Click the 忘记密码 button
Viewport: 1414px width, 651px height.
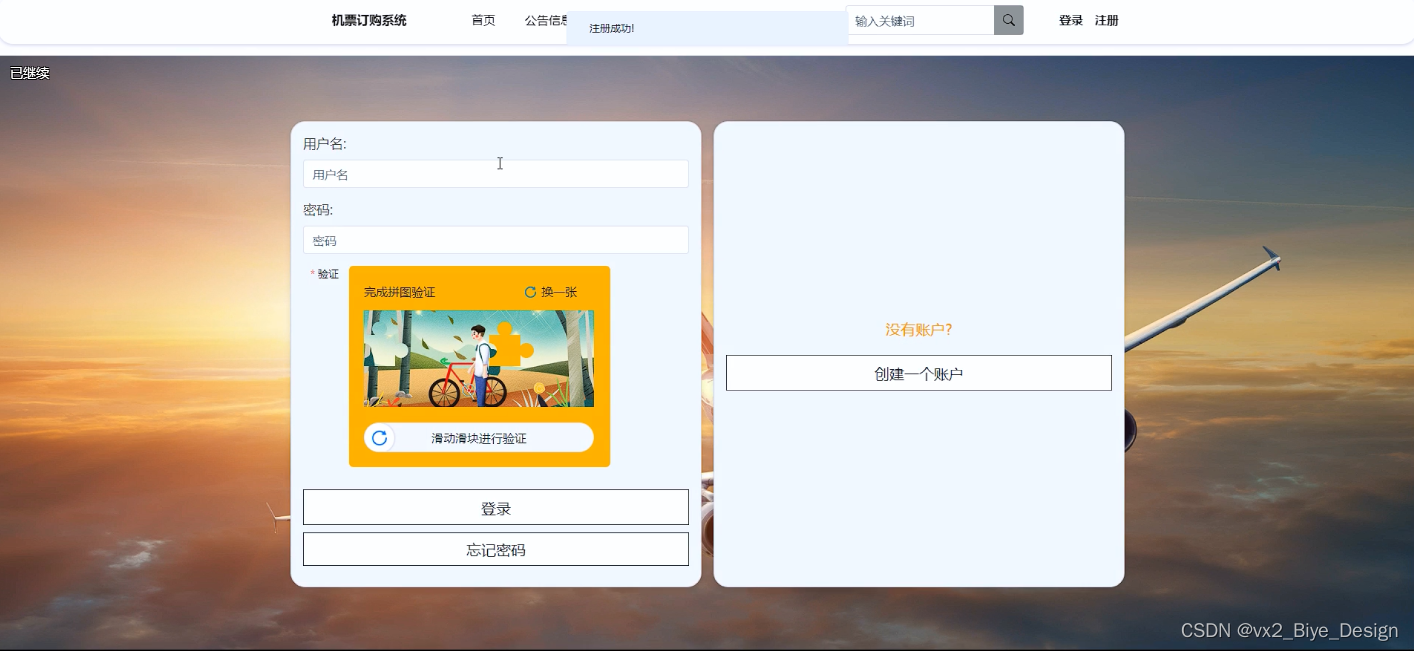(x=496, y=549)
